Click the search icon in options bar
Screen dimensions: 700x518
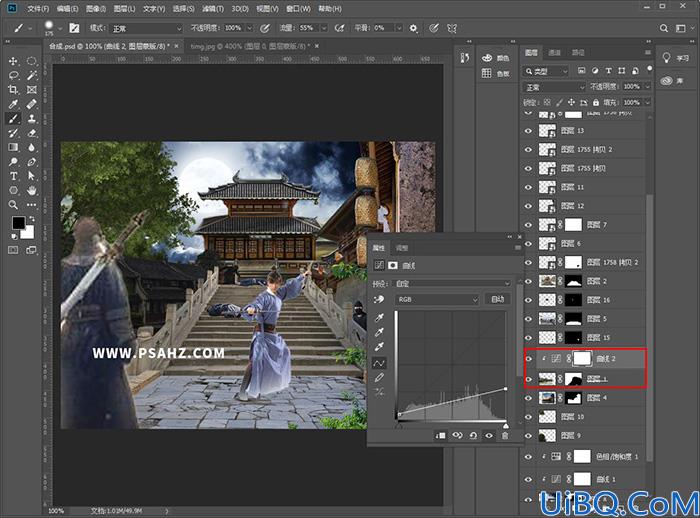pos(664,28)
